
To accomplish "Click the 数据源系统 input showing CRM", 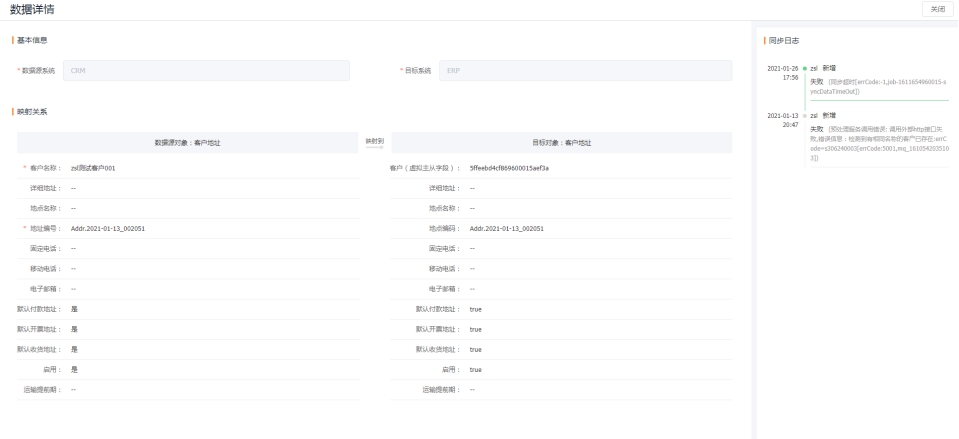I will pyautogui.click(x=206, y=70).
